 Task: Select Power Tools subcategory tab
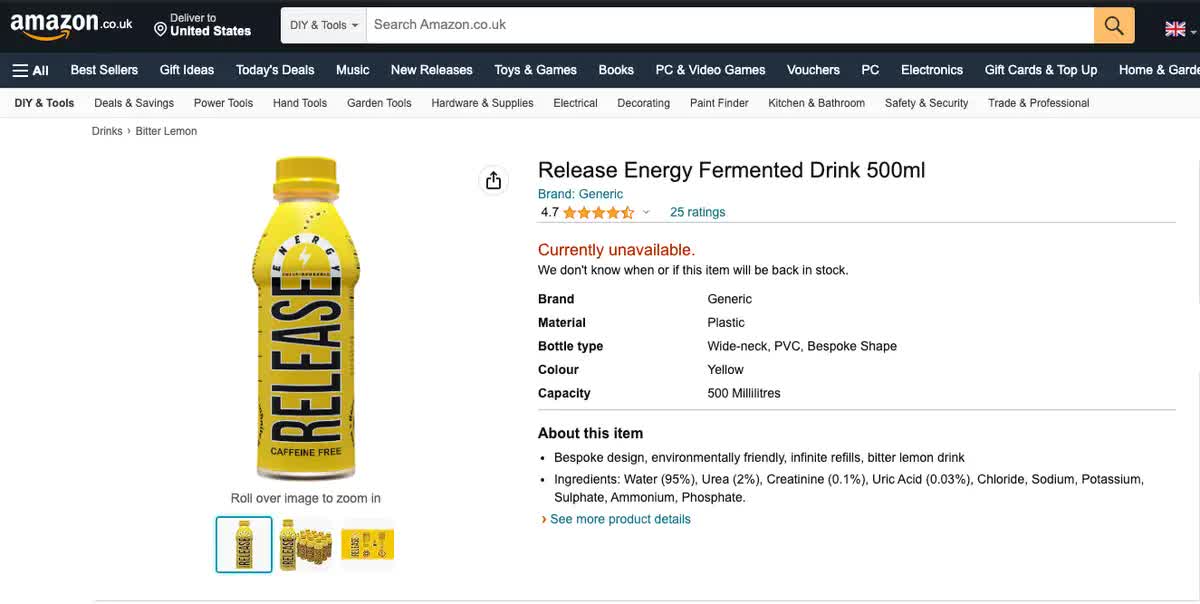(x=223, y=103)
